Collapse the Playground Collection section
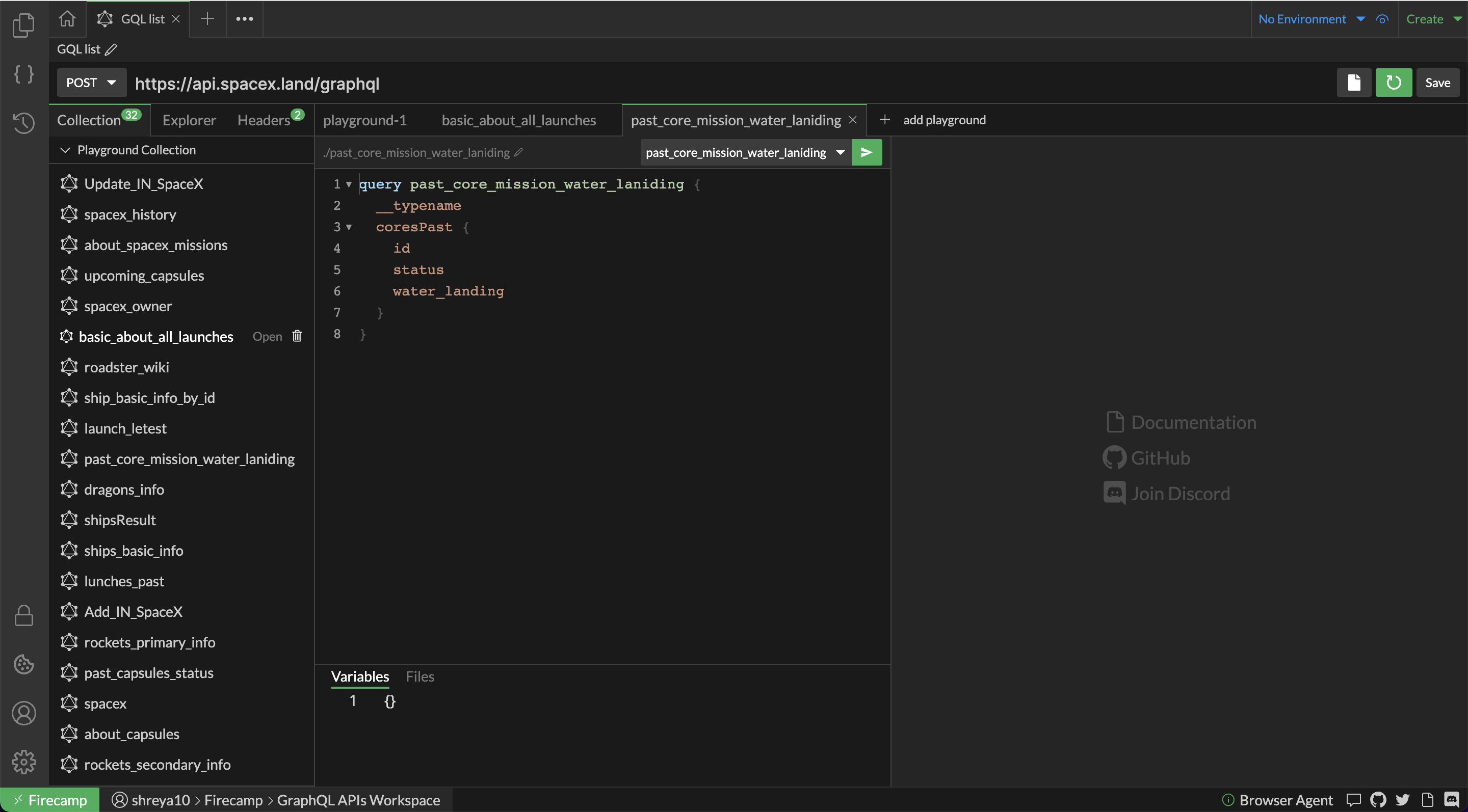Viewport: 1468px width, 812px height. click(65, 150)
